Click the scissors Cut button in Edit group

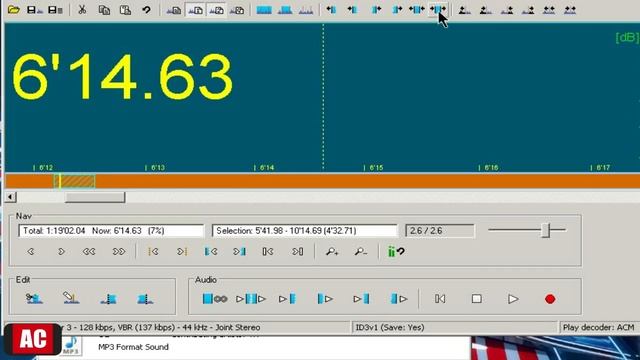coord(34,299)
